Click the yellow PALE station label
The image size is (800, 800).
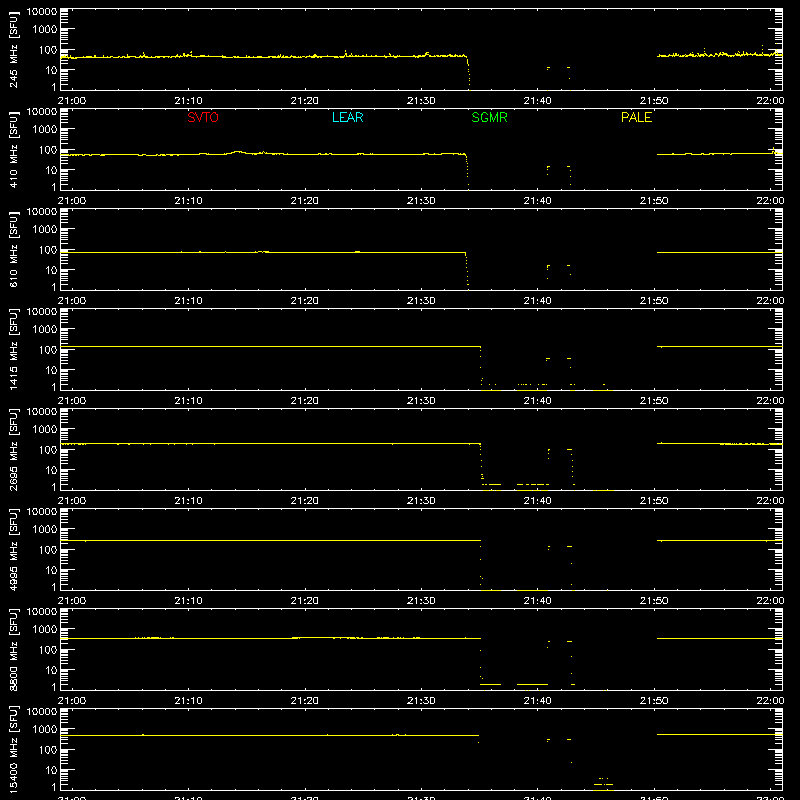point(636,117)
